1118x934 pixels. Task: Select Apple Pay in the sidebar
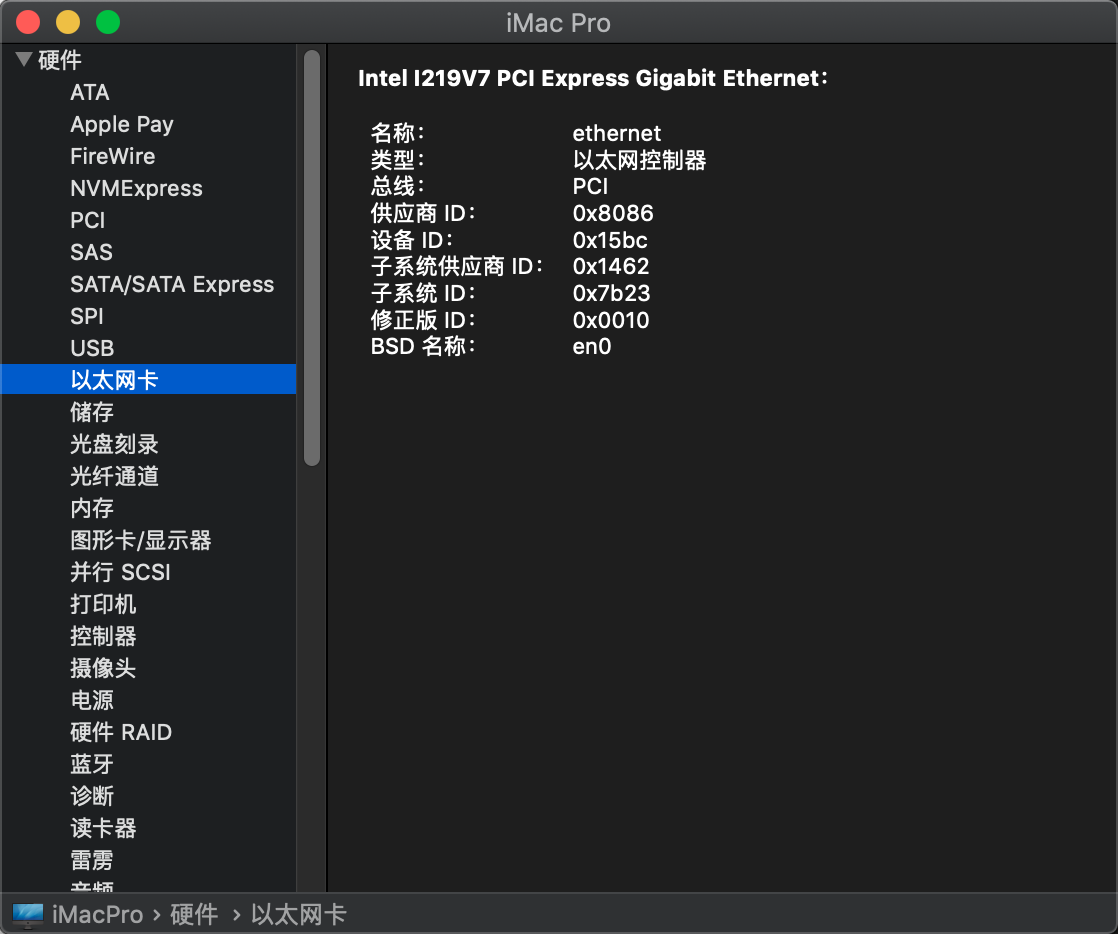point(122,125)
